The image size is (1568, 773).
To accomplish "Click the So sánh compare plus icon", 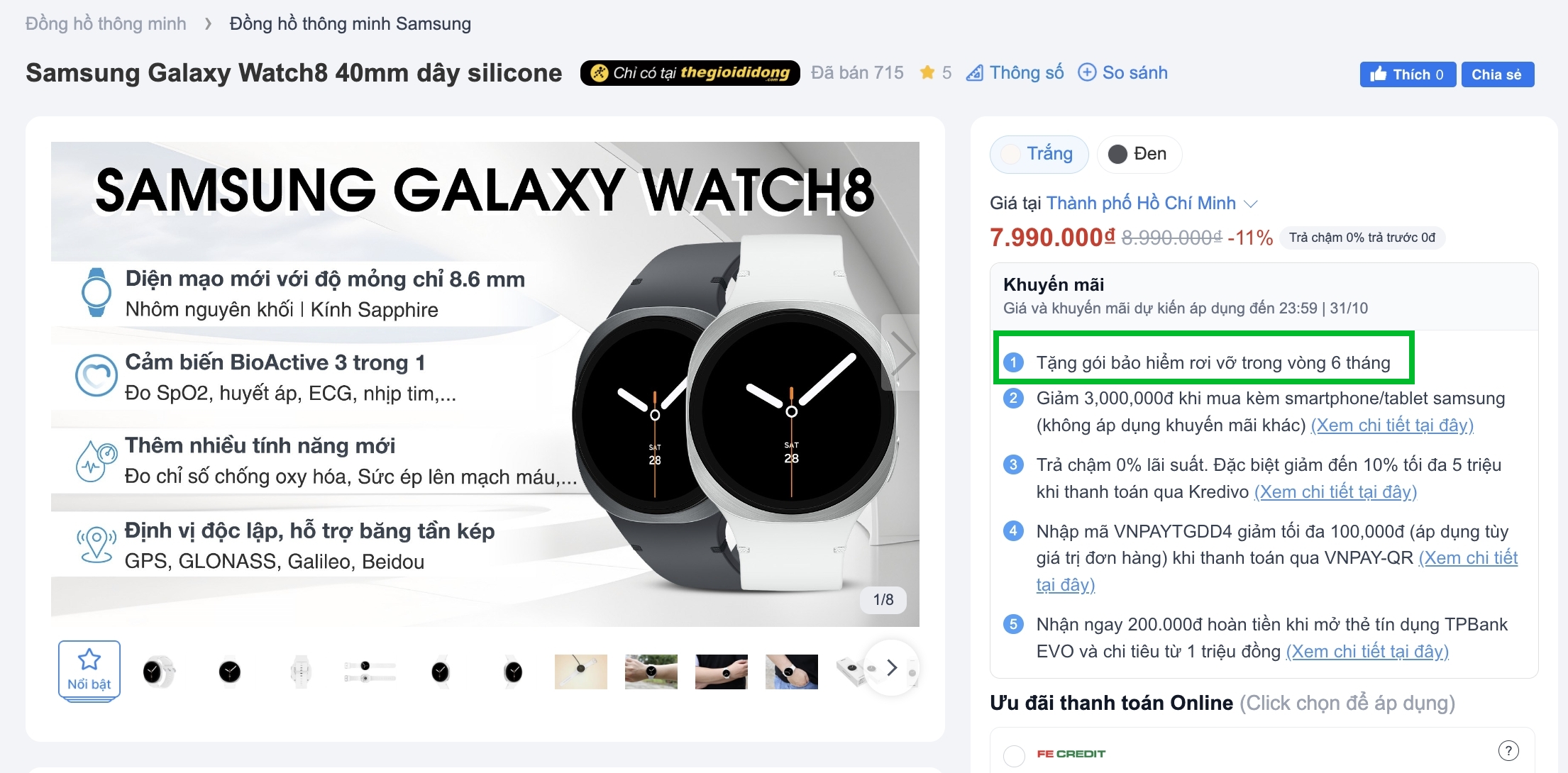I will click(x=1087, y=72).
